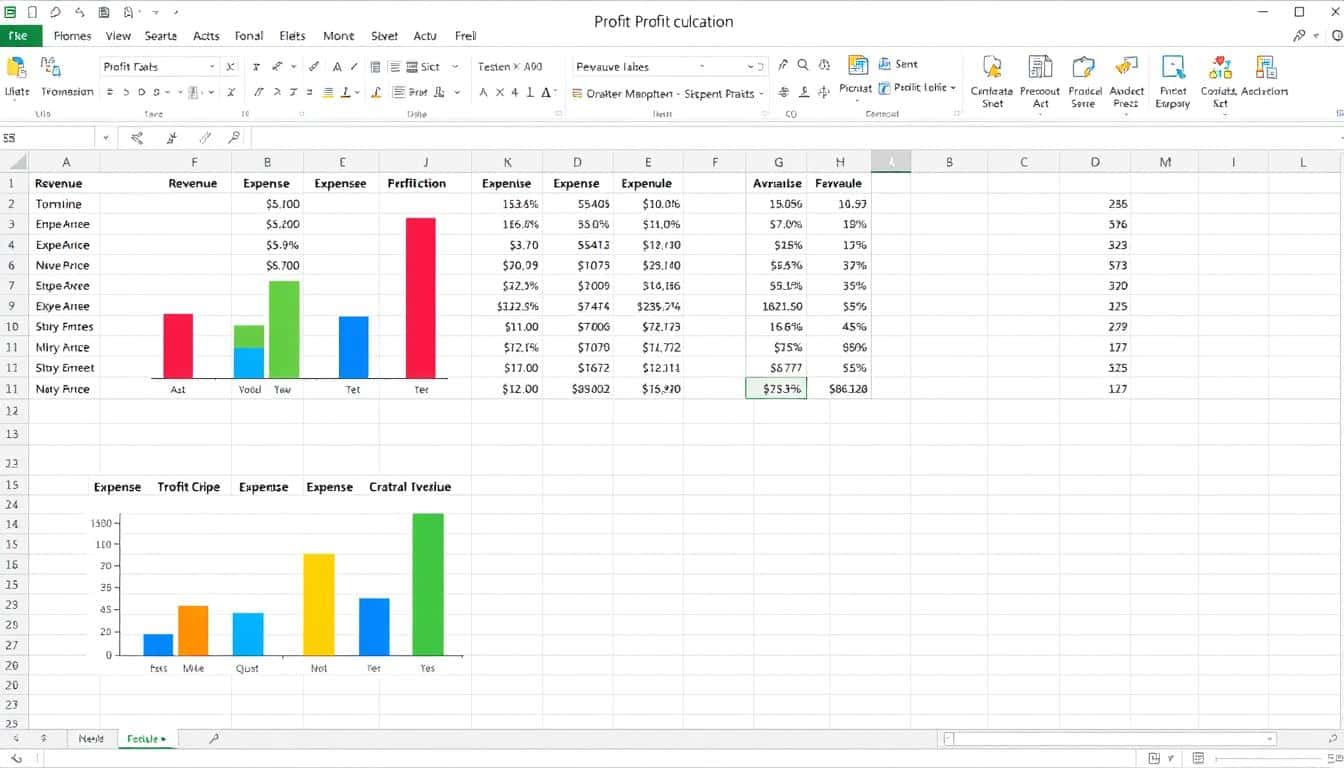Click the green app icon in title bar

pos(9,12)
